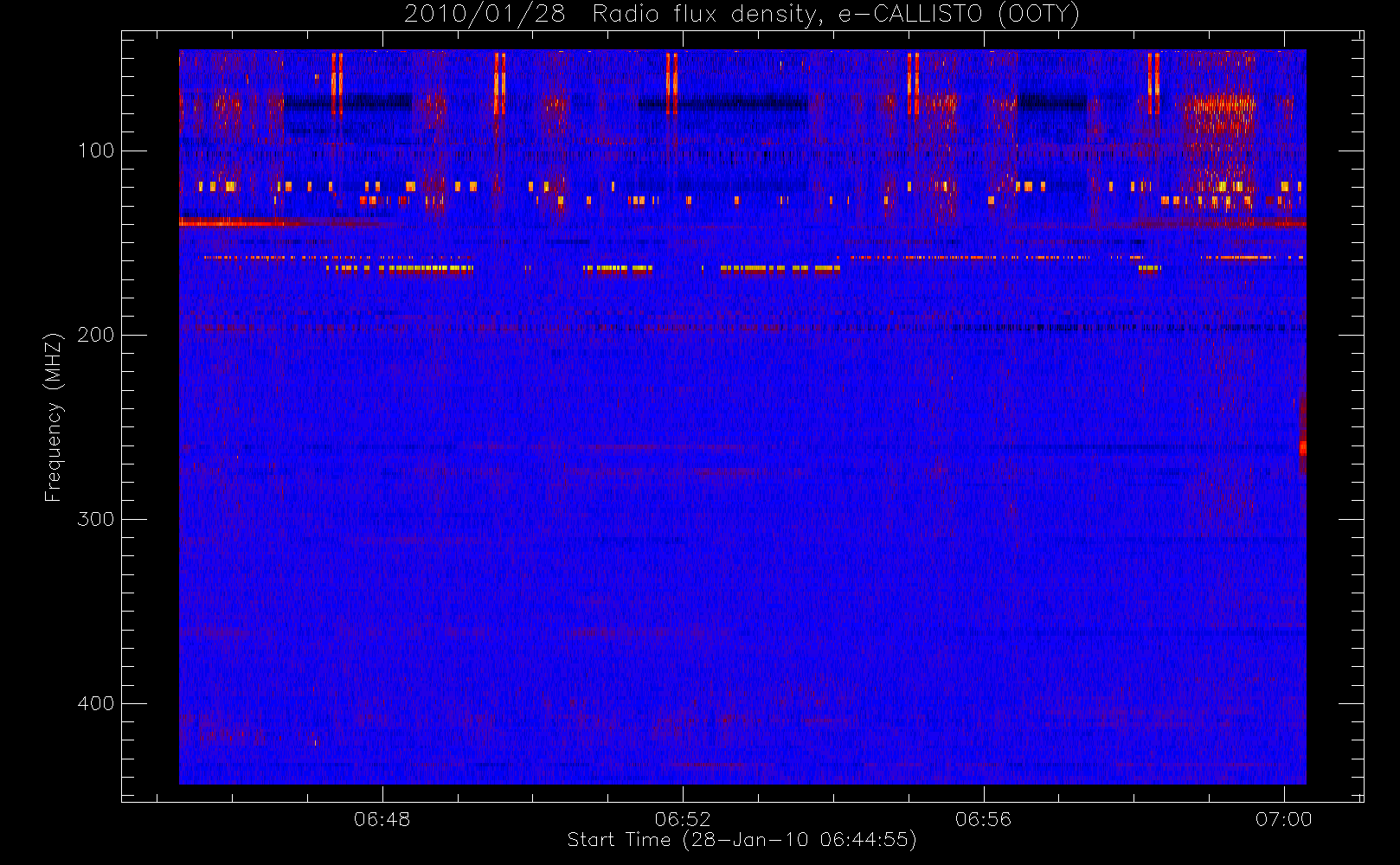
Task: Click the 06:52 time tick label
Action: (683, 819)
